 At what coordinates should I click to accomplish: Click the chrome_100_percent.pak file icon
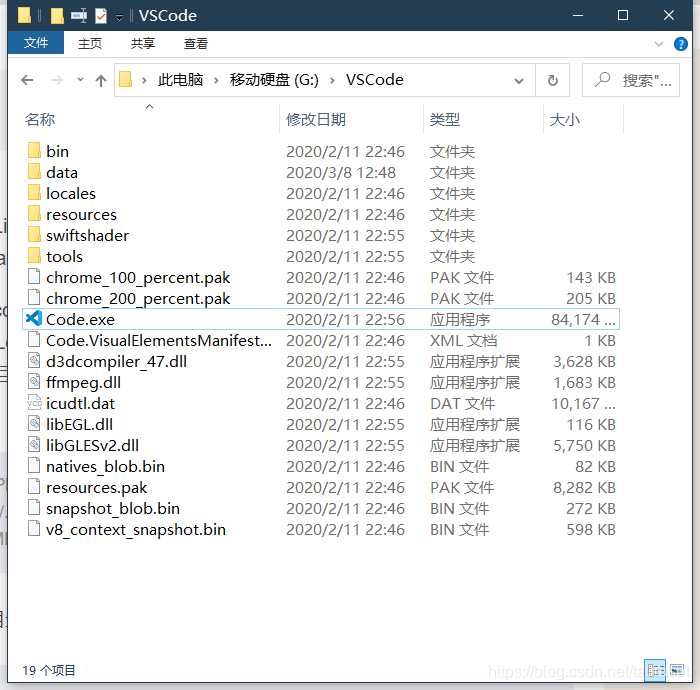point(34,277)
